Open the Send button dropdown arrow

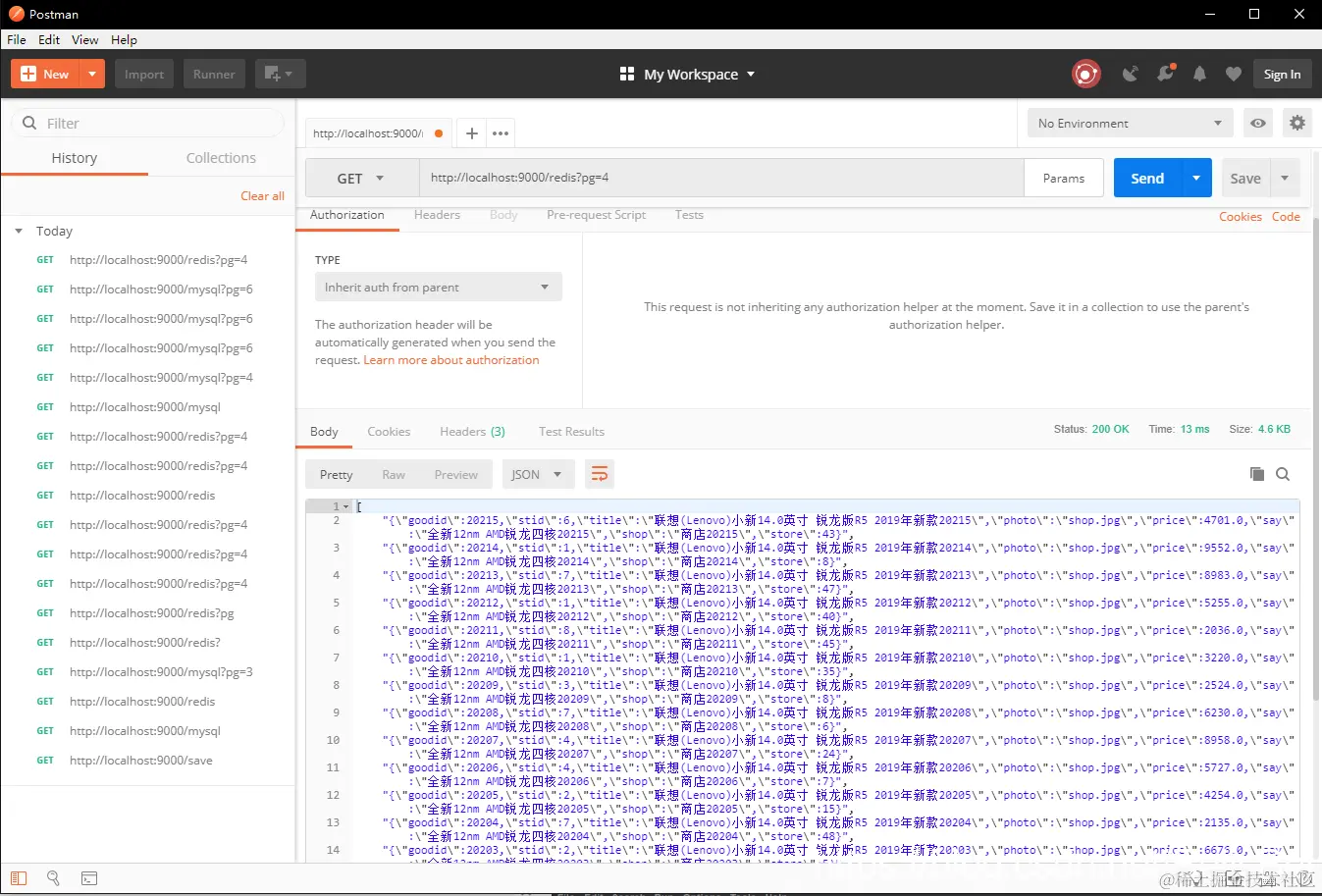1196,179
